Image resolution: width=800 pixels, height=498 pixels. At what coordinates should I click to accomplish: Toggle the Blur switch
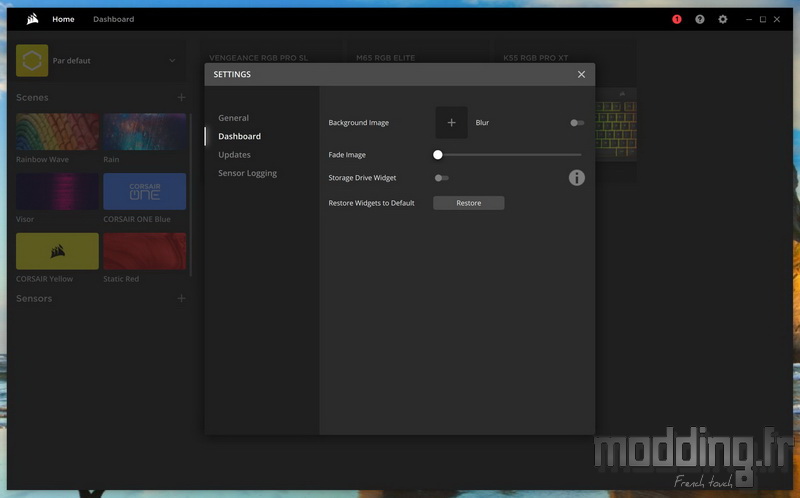pyautogui.click(x=577, y=122)
